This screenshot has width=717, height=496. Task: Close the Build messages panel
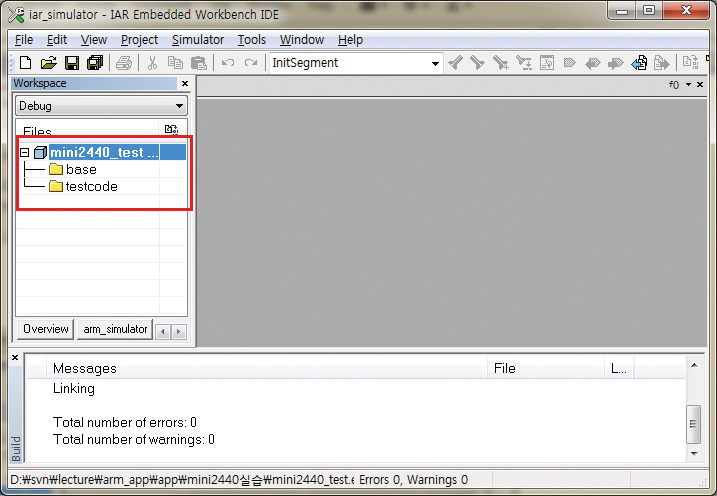(x=15, y=357)
